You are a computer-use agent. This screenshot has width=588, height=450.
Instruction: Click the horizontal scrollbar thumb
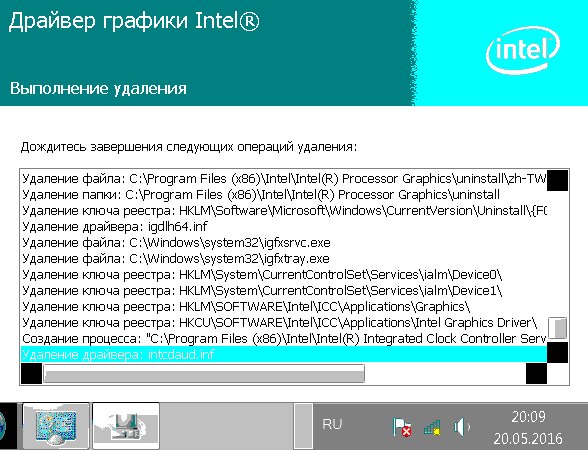pos(204,374)
